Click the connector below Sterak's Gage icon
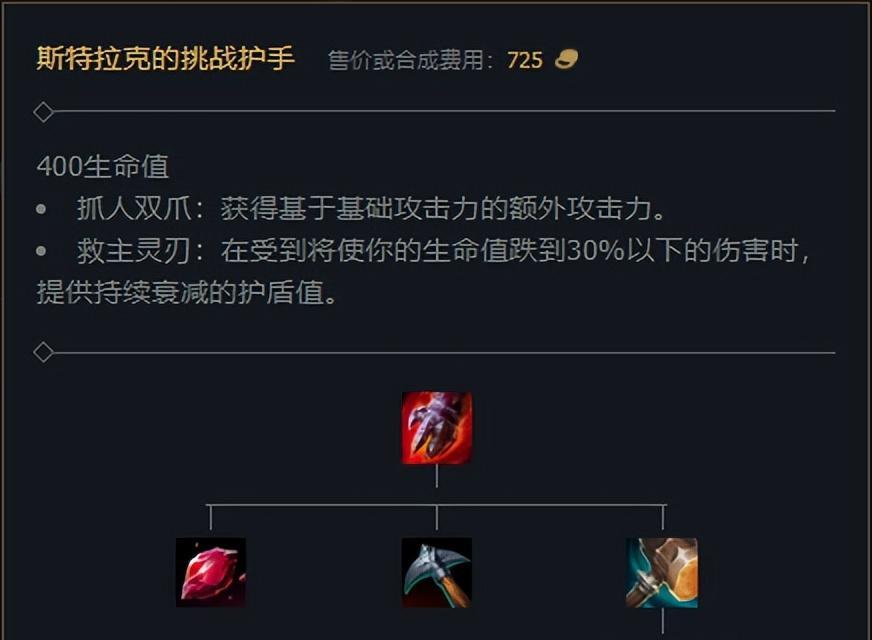Image resolution: width=872 pixels, height=640 pixels. [437, 477]
